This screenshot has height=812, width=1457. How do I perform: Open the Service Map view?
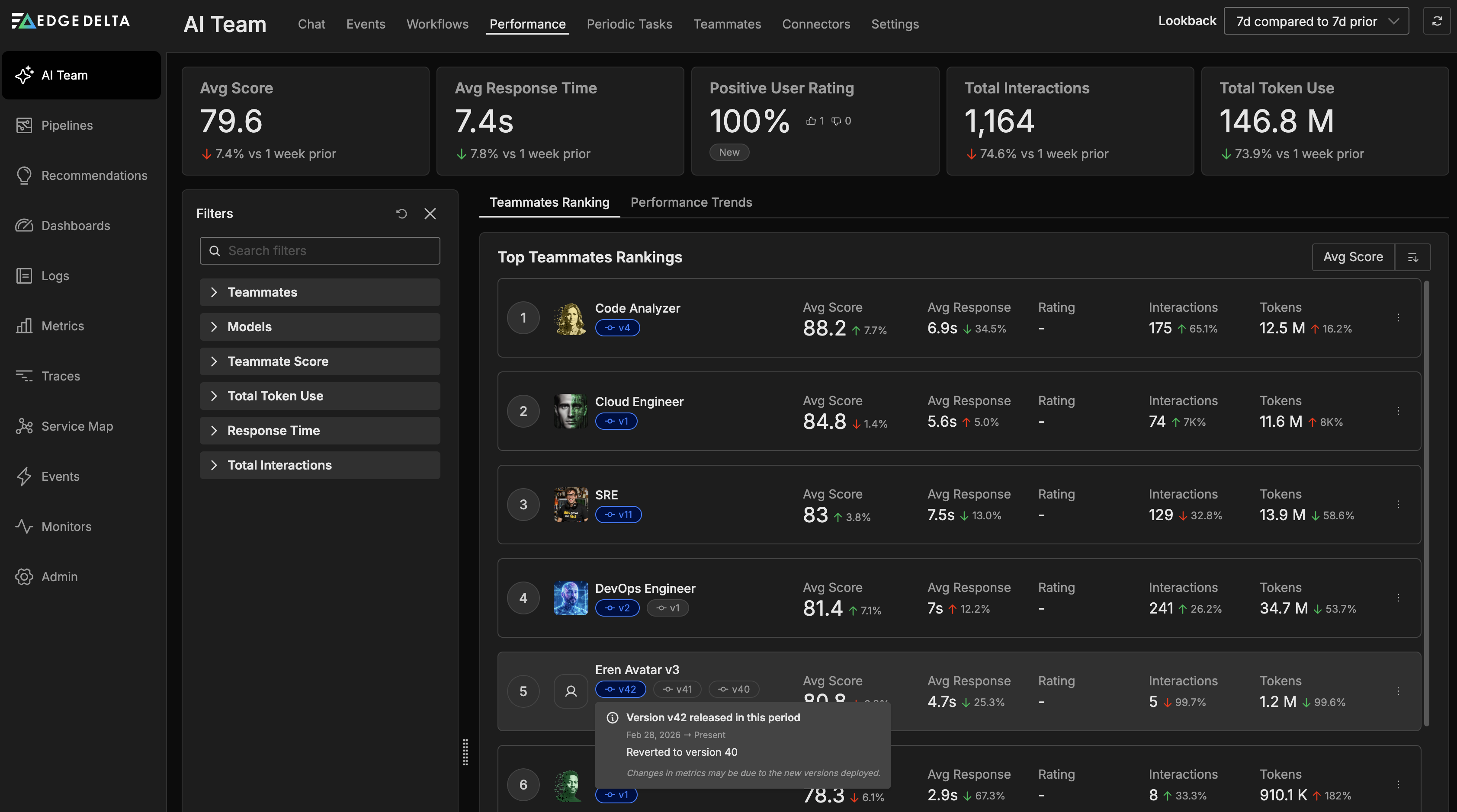pos(77,426)
